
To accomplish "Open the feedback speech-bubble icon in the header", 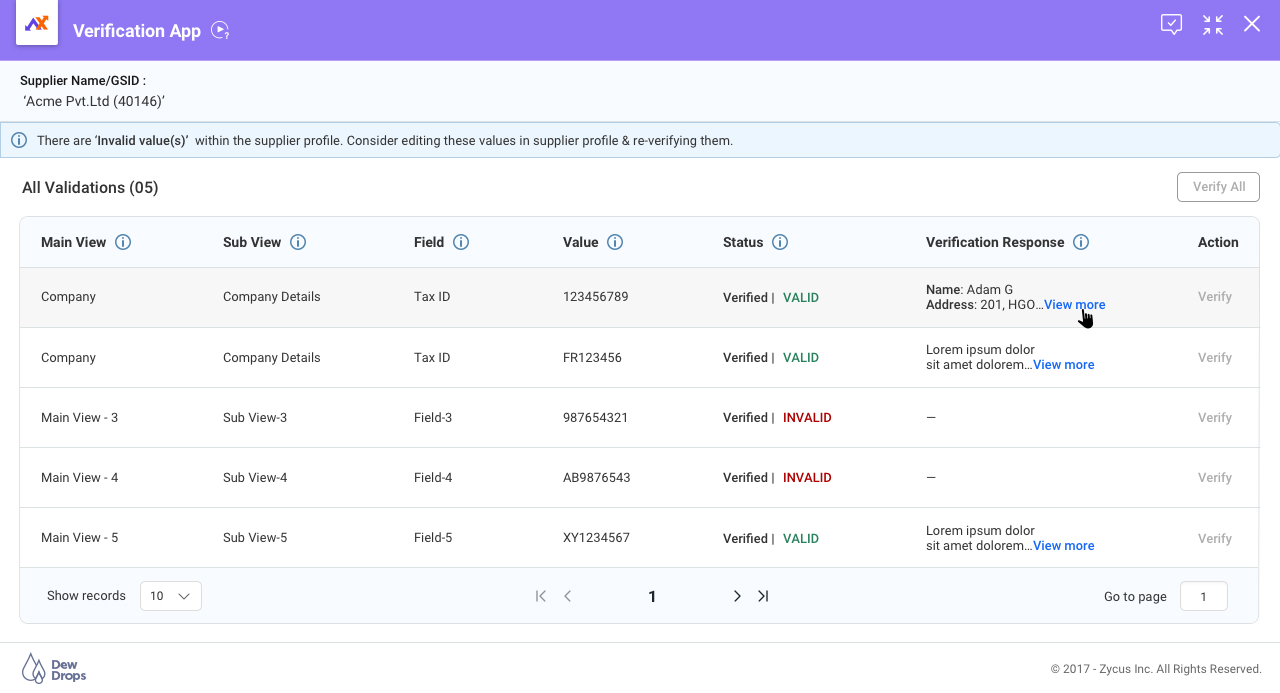I will [x=1172, y=24].
